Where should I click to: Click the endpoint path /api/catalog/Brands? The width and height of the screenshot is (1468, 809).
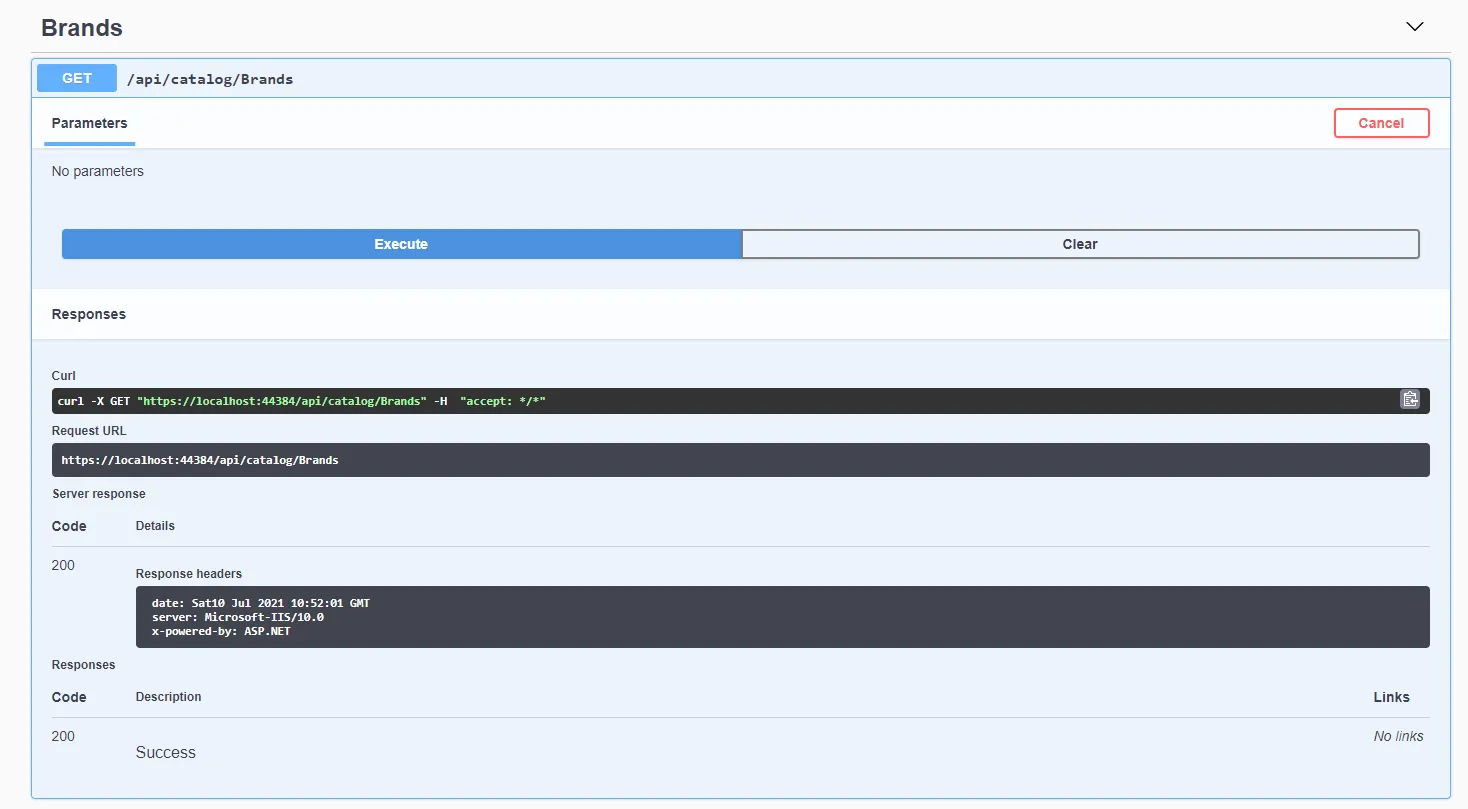tap(210, 78)
